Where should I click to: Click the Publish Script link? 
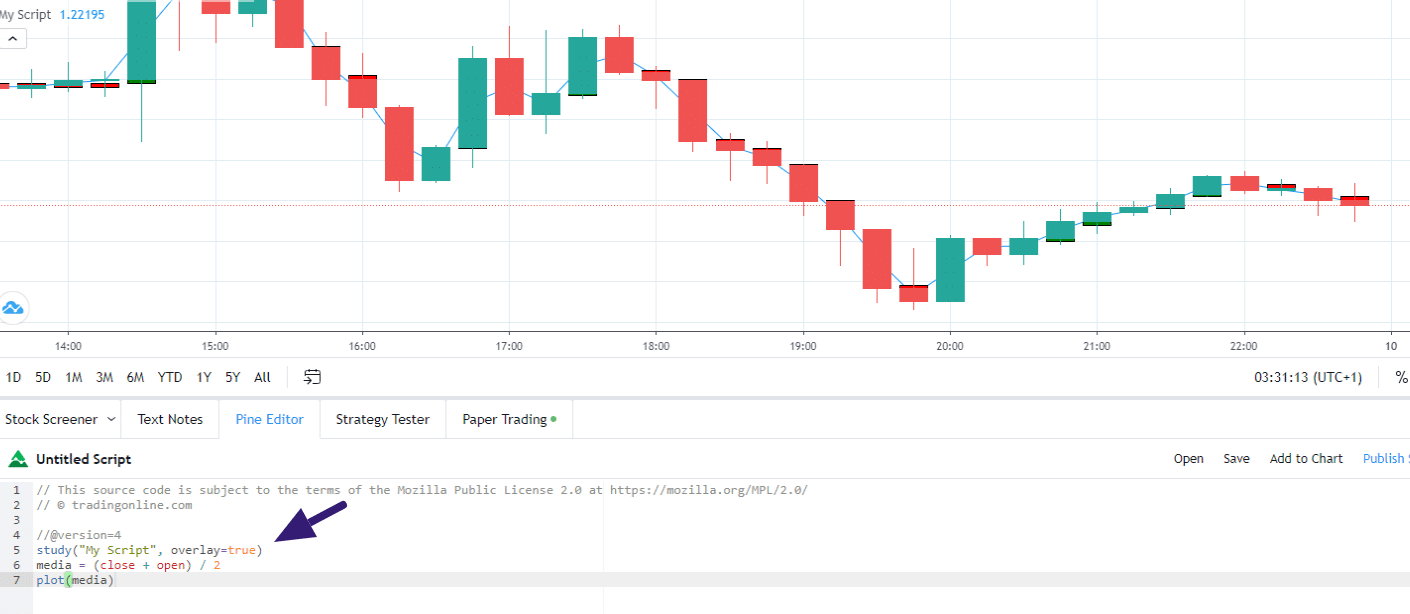pyautogui.click(x=1385, y=458)
